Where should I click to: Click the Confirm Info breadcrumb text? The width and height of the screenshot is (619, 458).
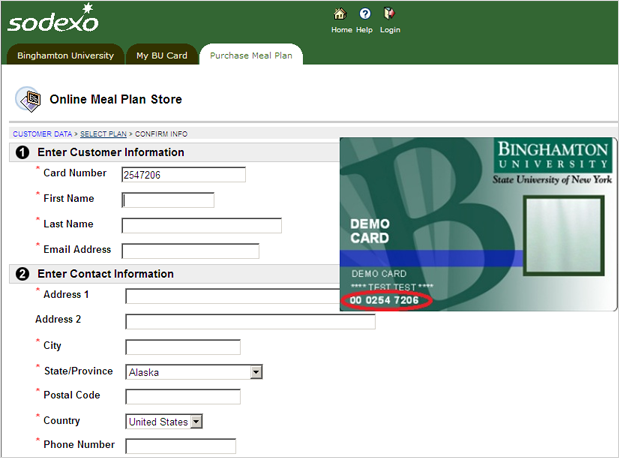(161, 134)
